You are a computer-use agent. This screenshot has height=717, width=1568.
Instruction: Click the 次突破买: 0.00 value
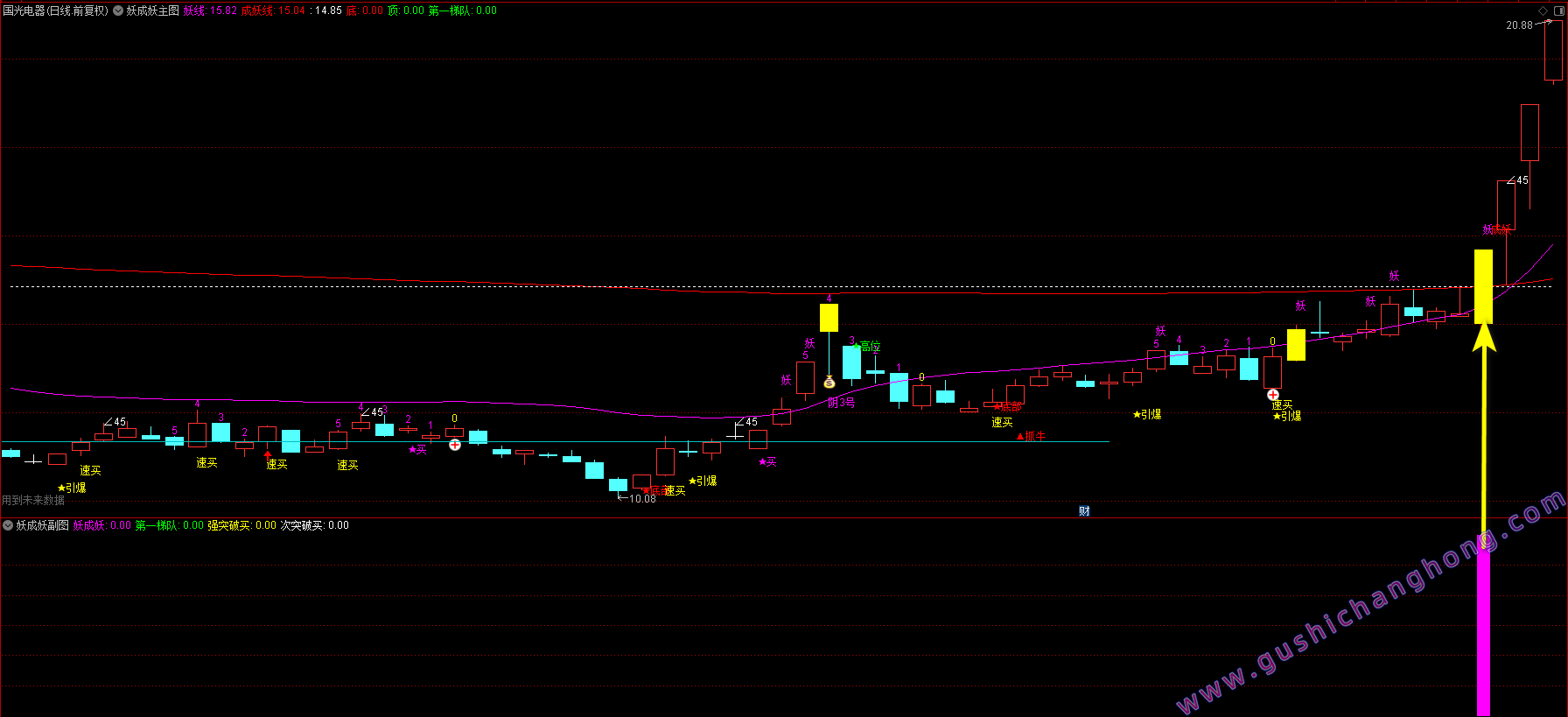pos(314,525)
